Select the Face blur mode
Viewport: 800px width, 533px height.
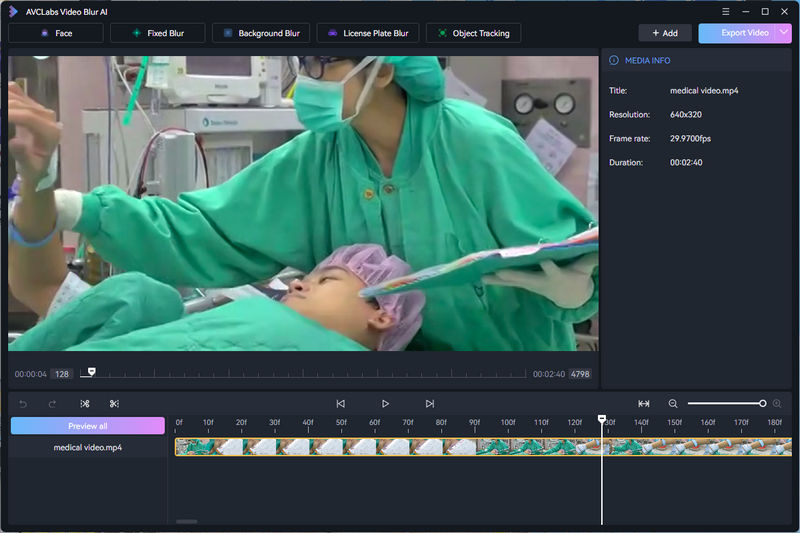coord(56,33)
